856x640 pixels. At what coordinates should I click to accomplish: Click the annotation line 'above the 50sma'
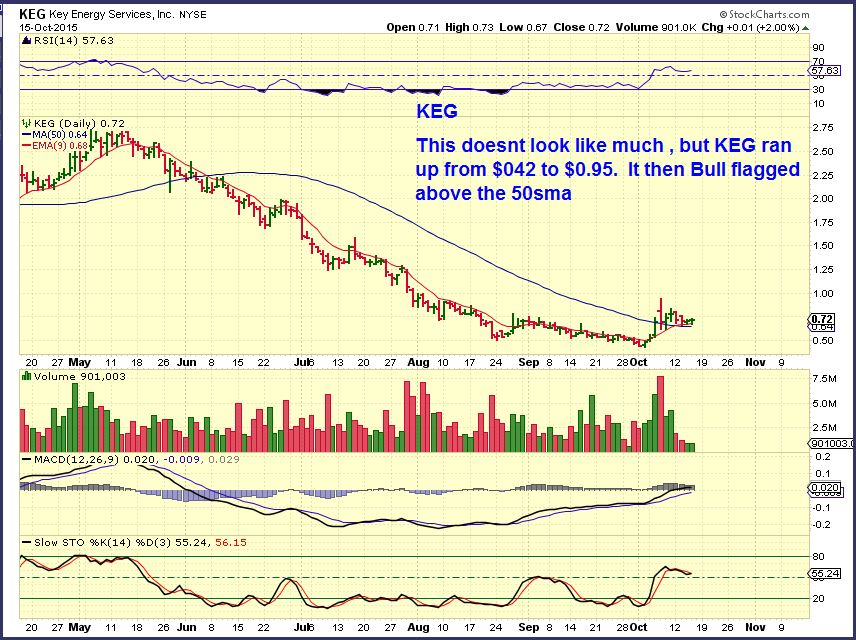point(494,193)
